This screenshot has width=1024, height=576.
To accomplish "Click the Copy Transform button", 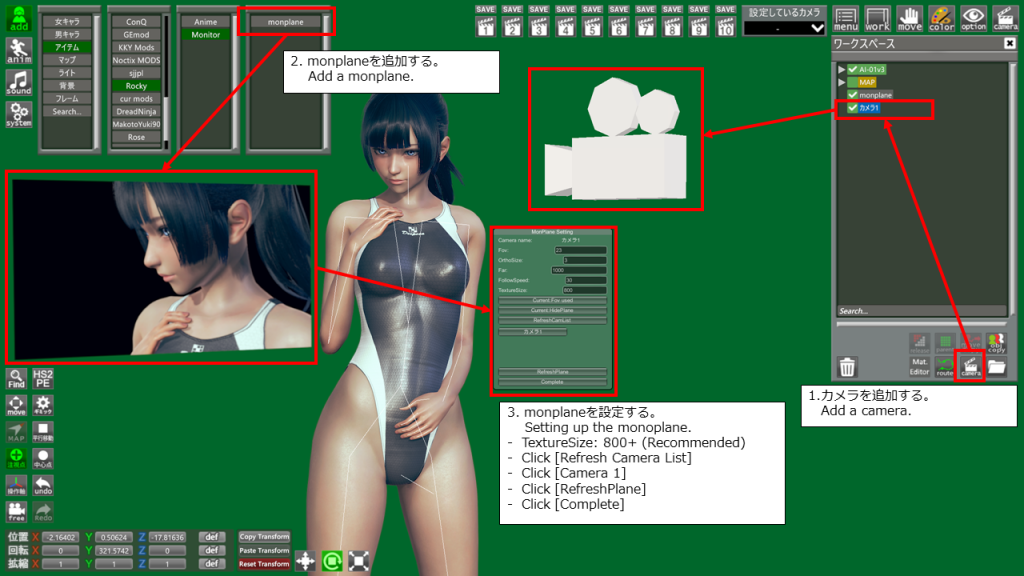I will point(264,537).
